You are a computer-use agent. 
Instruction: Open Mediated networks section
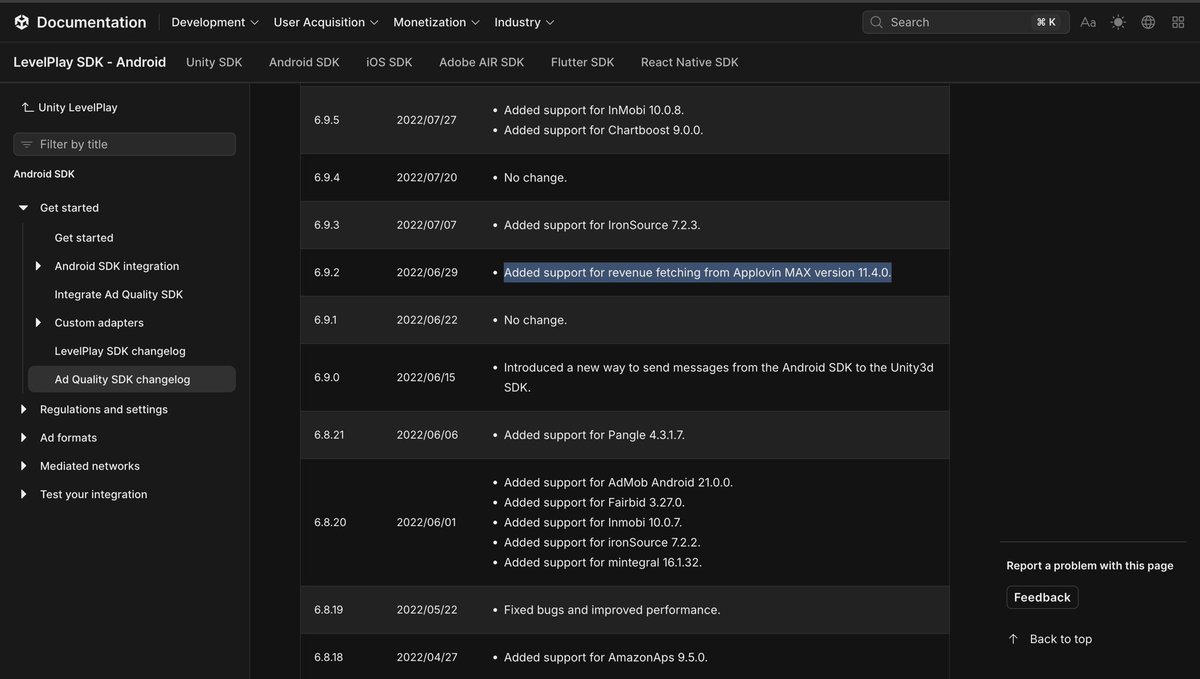point(90,466)
